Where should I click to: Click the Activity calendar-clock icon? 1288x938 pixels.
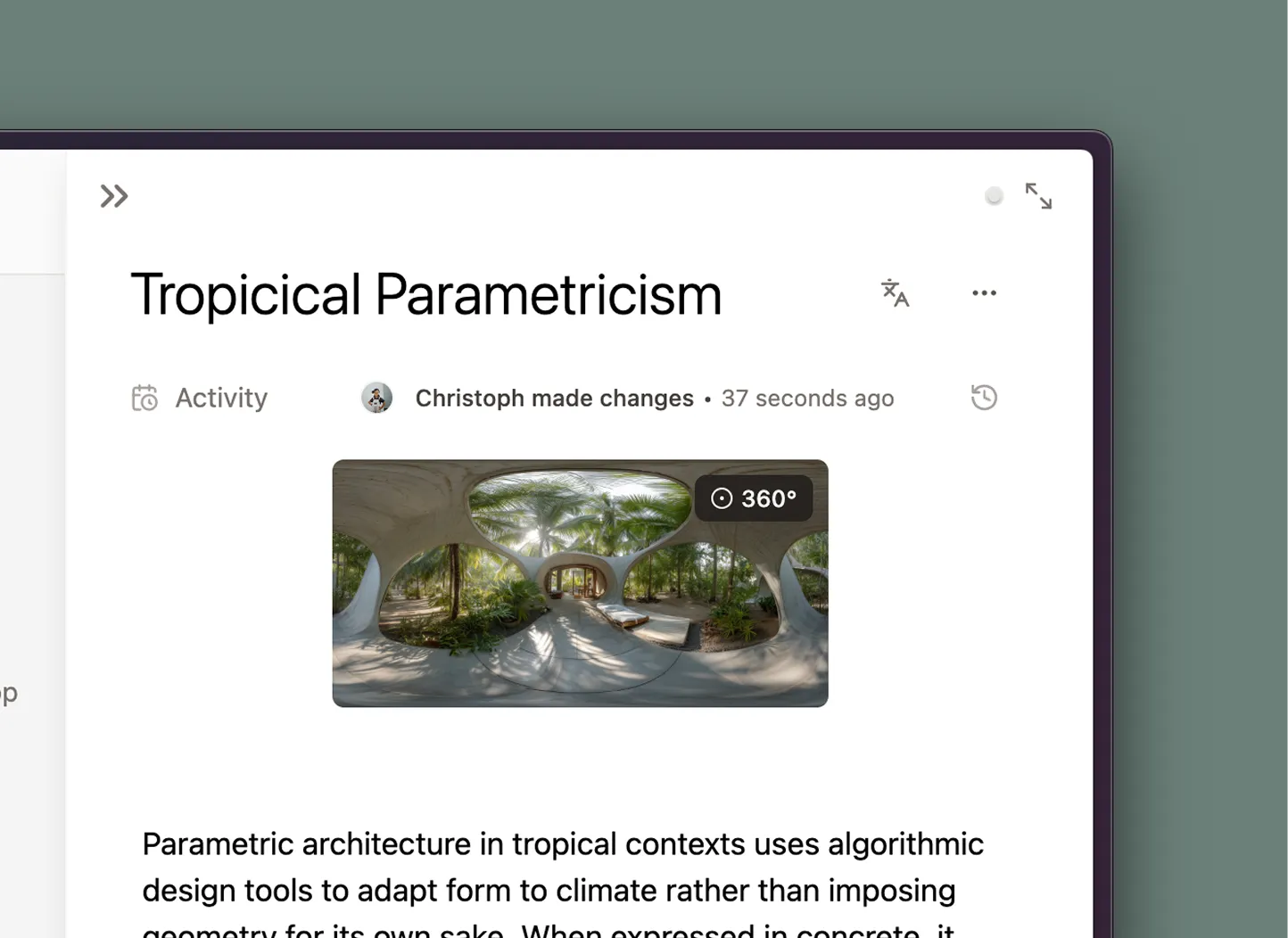click(144, 398)
